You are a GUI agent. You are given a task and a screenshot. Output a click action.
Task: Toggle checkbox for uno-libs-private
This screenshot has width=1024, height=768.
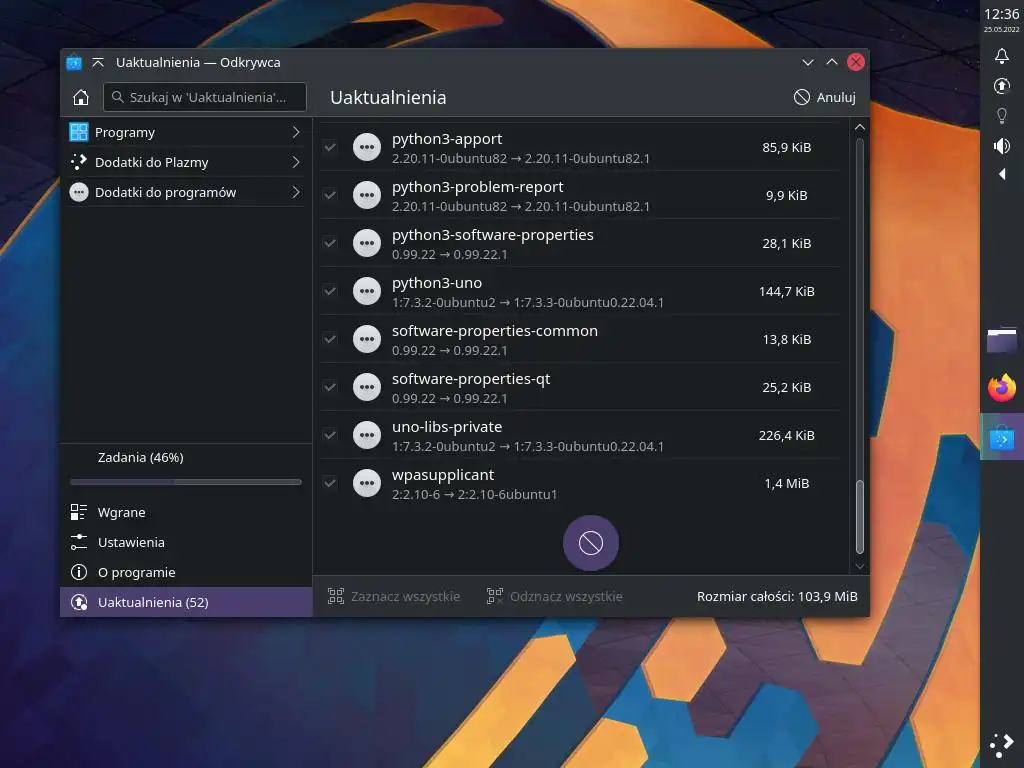point(330,435)
